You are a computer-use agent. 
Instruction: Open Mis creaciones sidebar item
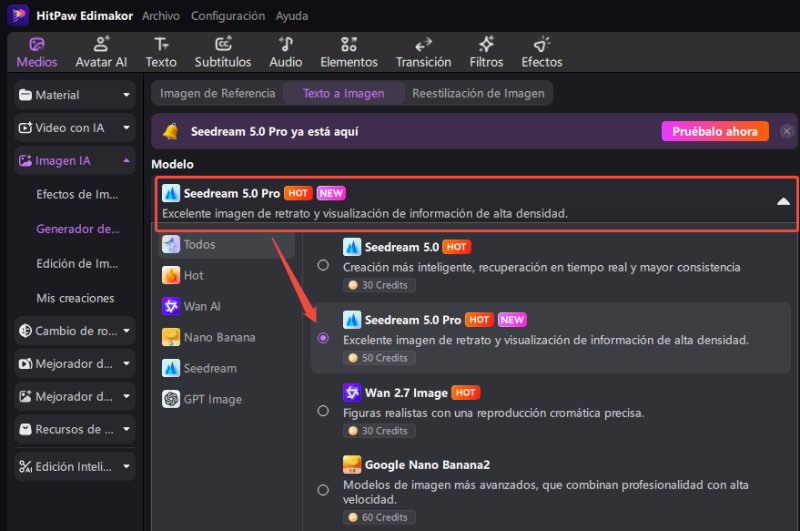click(x=76, y=298)
